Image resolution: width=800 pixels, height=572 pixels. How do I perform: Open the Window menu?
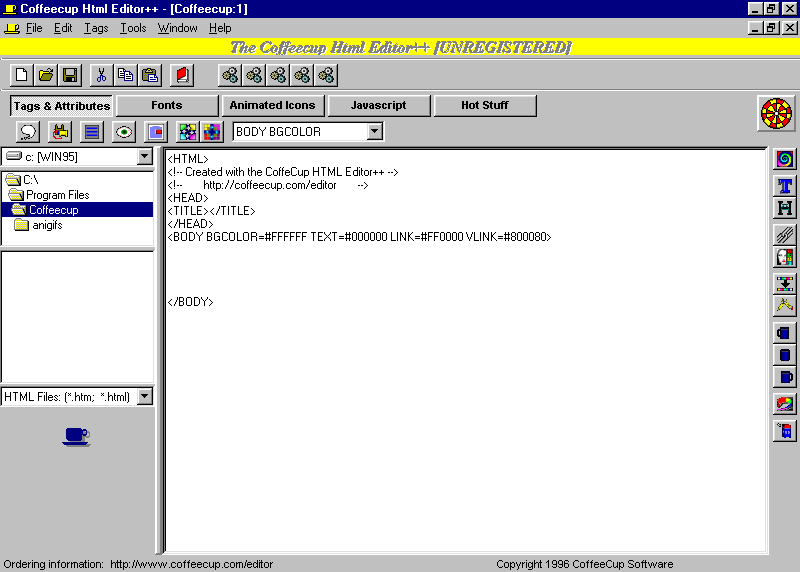178,28
